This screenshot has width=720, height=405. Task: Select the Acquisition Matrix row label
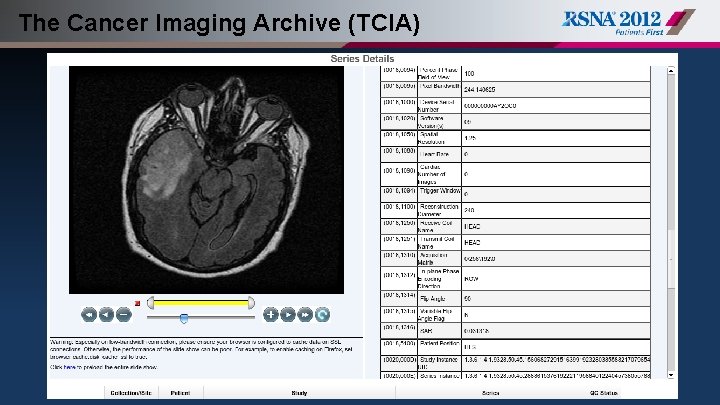(x=433, y=259)
